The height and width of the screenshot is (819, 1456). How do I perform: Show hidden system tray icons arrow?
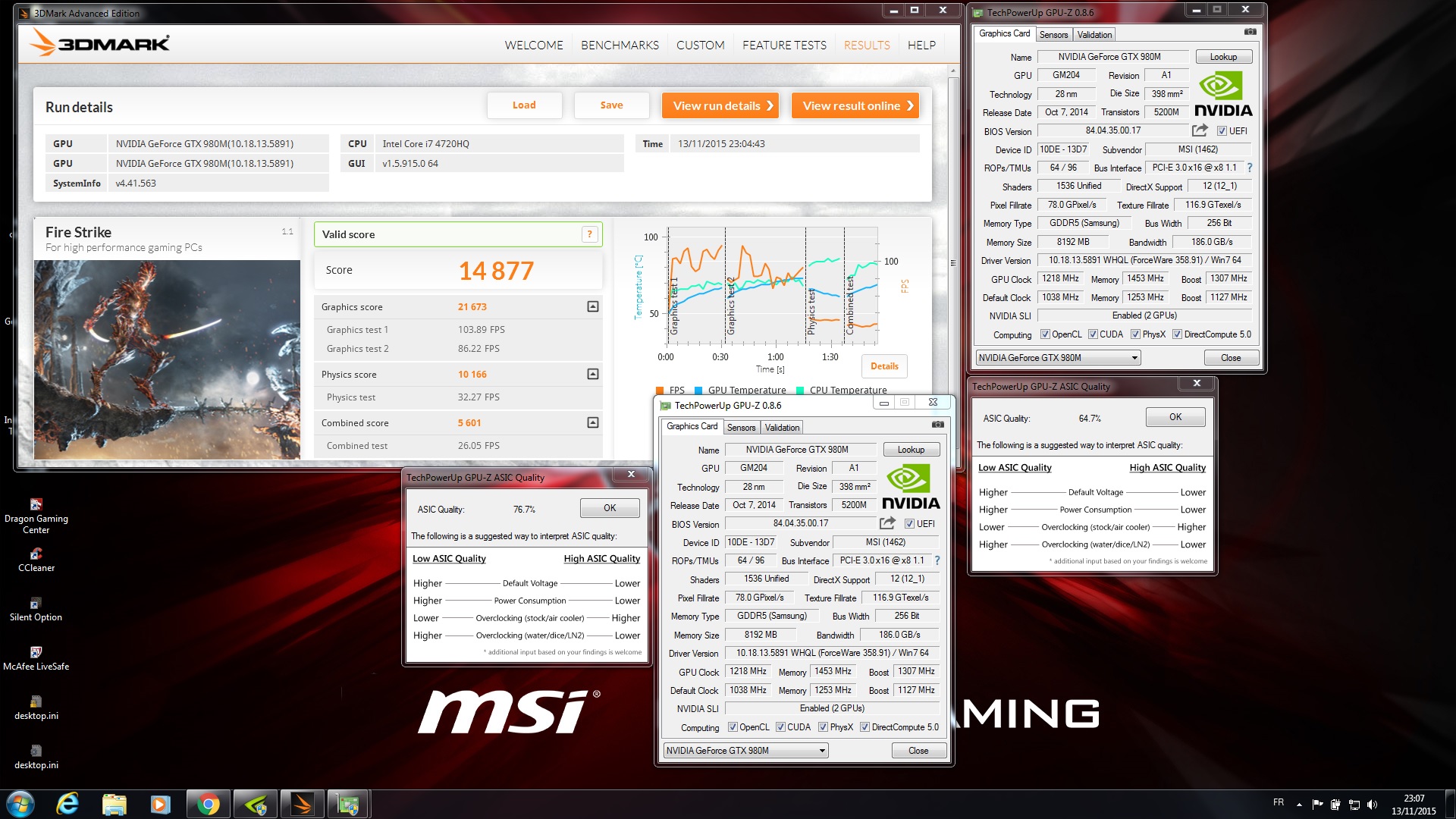pos(1299,805)
